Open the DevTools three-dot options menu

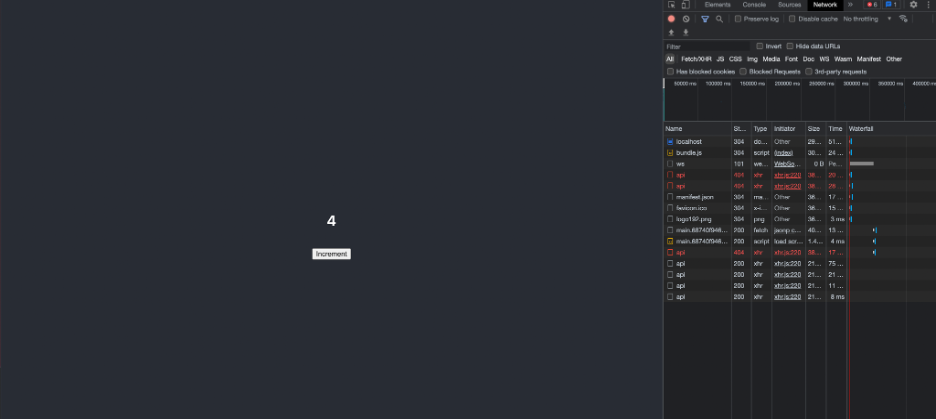[x=928, y=5]
